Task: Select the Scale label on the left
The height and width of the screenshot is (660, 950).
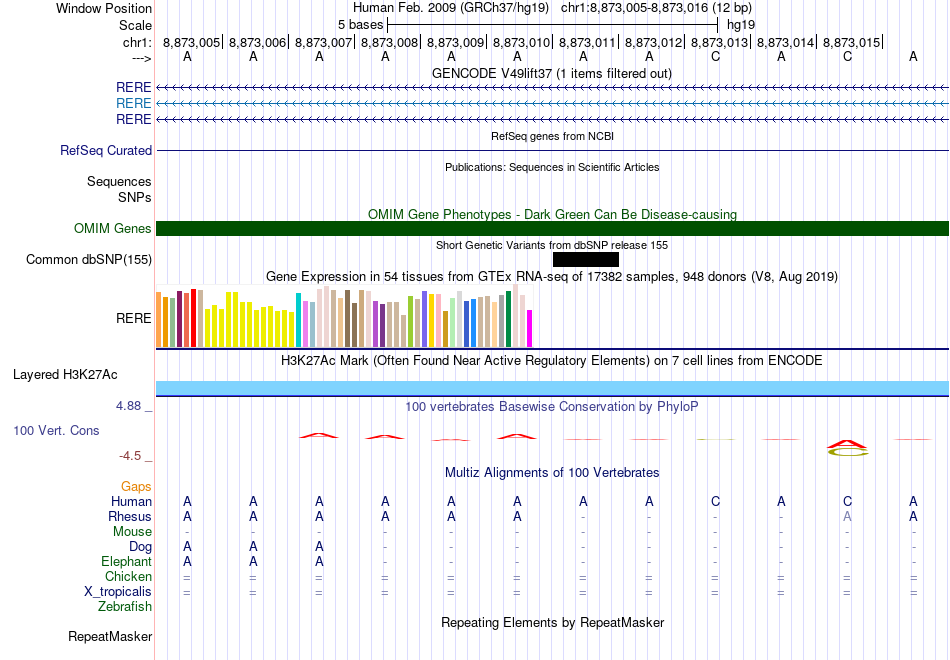Action: [x=135, y=25]
